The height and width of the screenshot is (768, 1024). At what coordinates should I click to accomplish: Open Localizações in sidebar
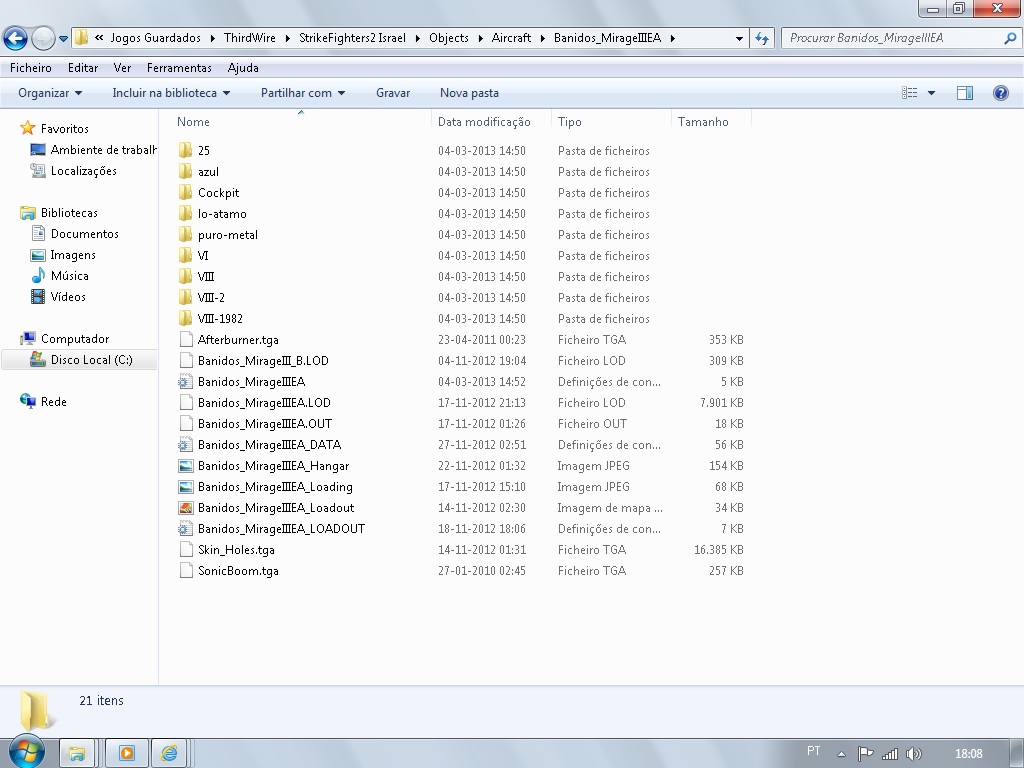(84, 170)
